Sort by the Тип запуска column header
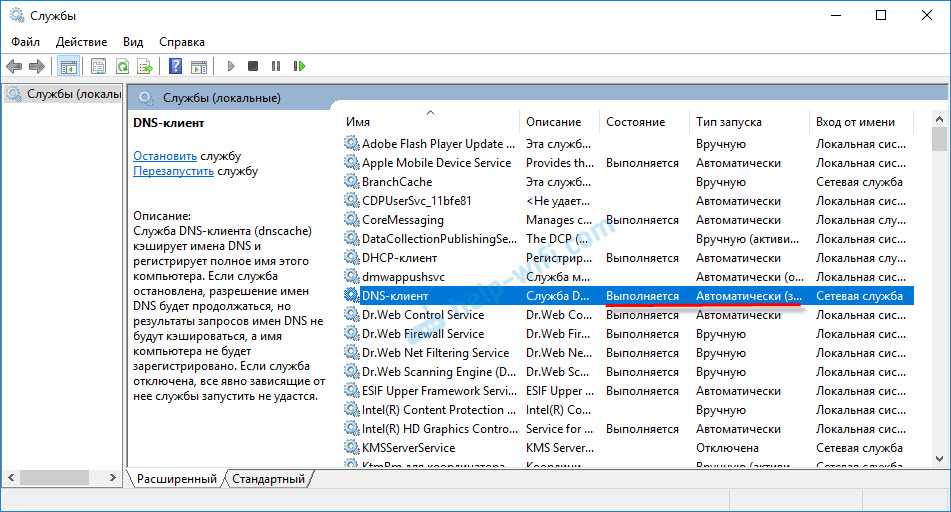This screenshot has width=951, height=512. (729, 122)
